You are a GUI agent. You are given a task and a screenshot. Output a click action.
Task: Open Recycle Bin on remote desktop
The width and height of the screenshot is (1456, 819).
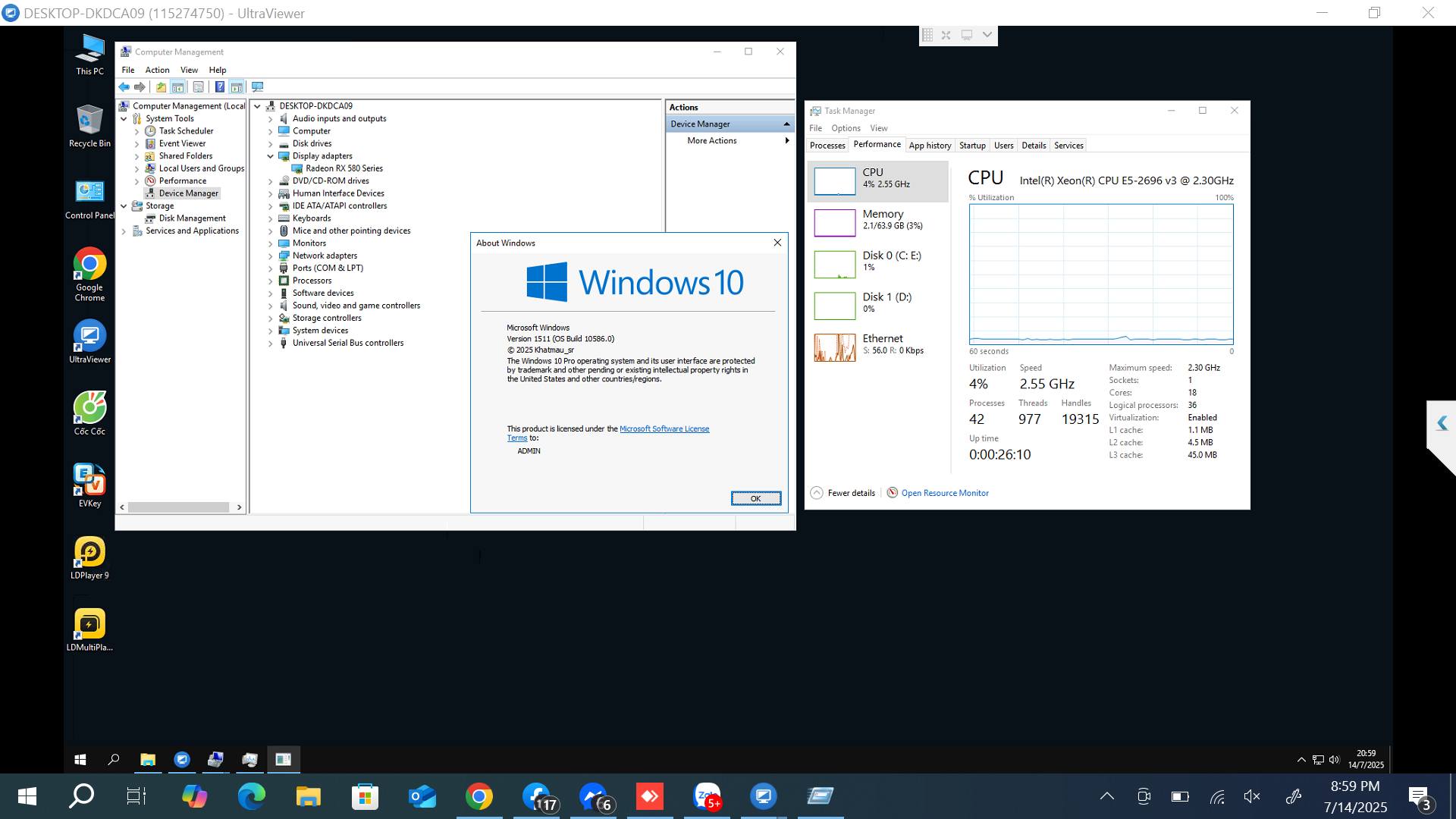pos(89,126)
